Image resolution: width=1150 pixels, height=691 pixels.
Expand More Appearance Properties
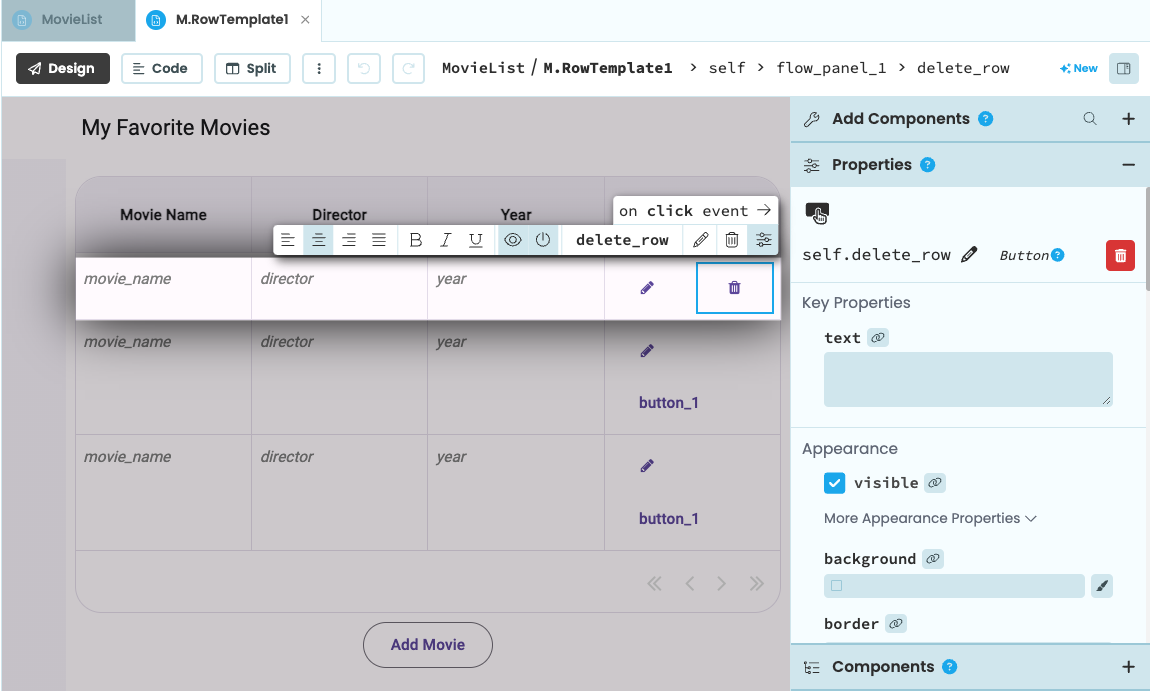tap(929, 518)
